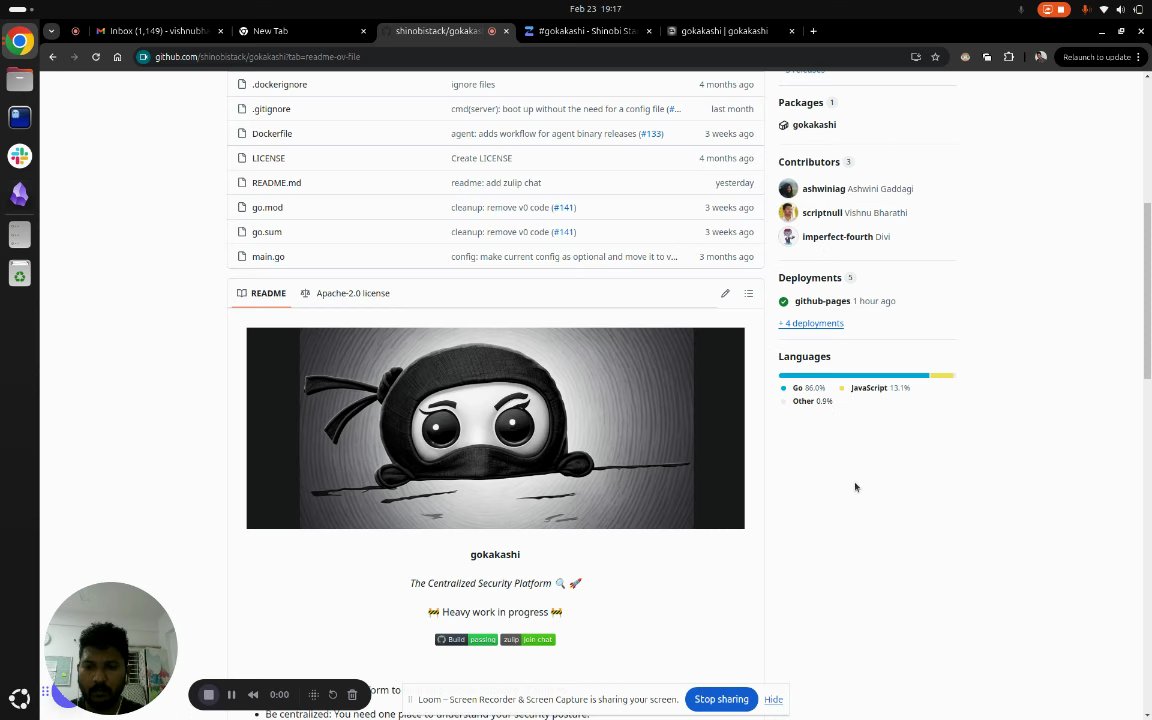Open the JavaScript 13.1% language link
Image resolution: width=1152 pixels, height=720 pixels.
coord(875,388)
